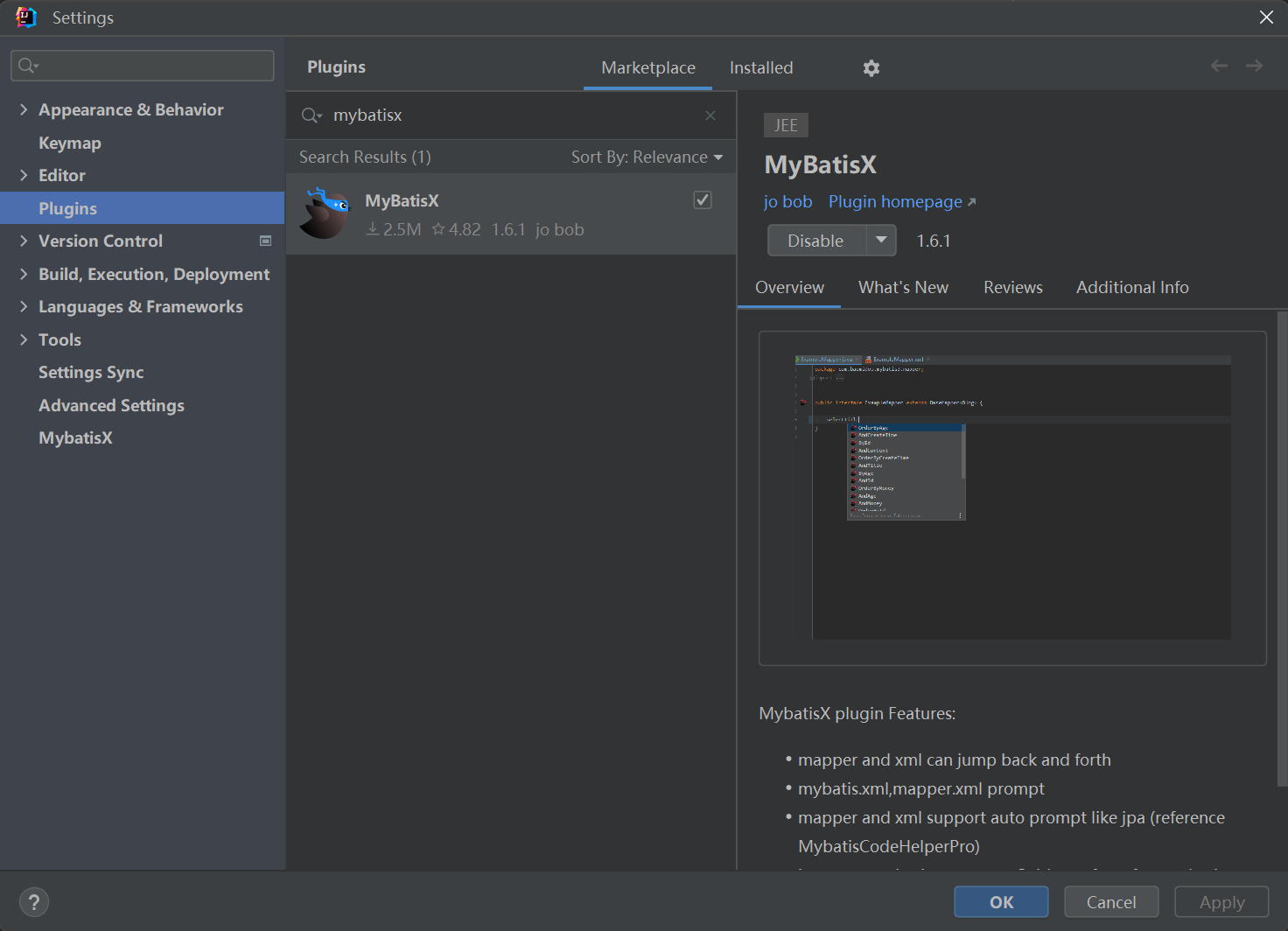Close the Settings dialog window
Screen dimensions: 1288x931
1266,17
